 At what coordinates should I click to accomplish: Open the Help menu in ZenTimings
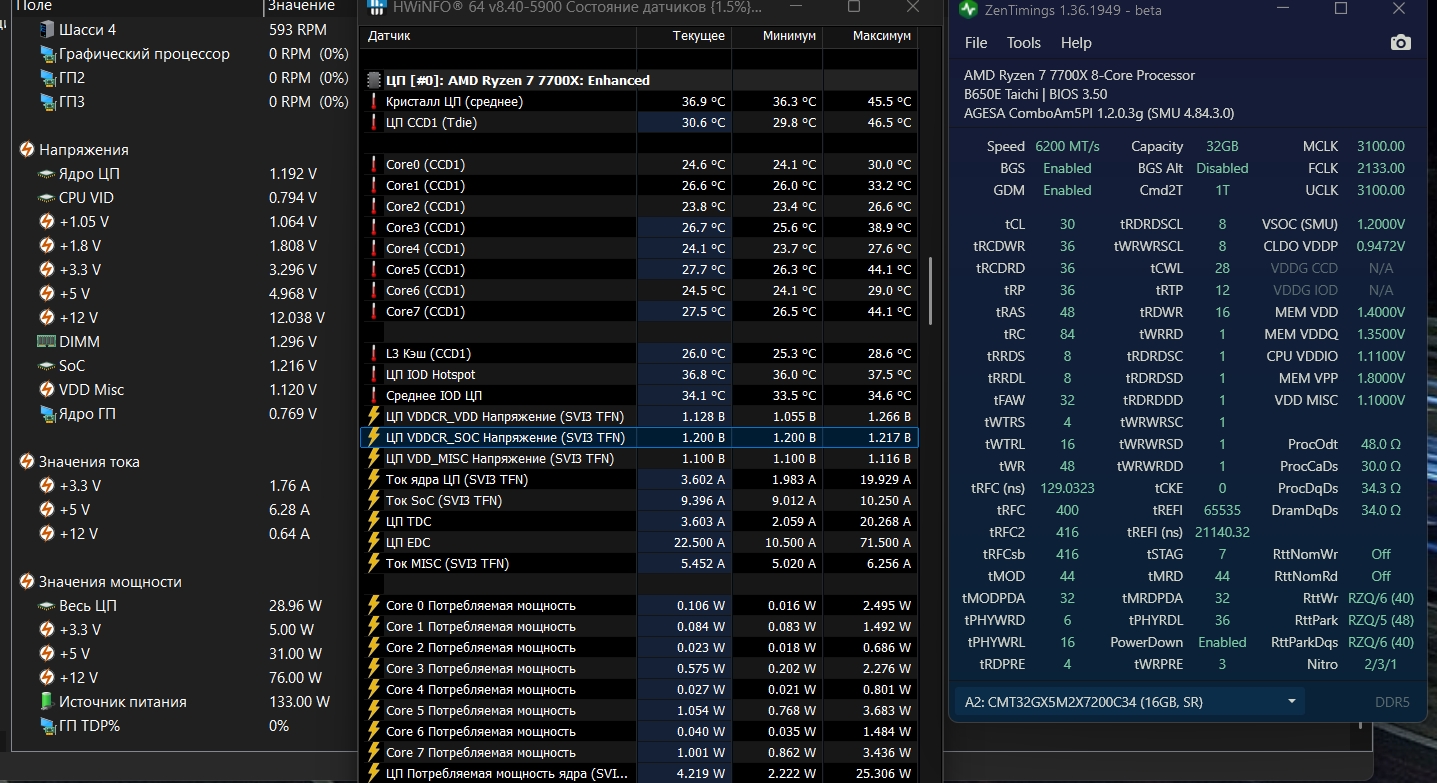point(1076,43)
